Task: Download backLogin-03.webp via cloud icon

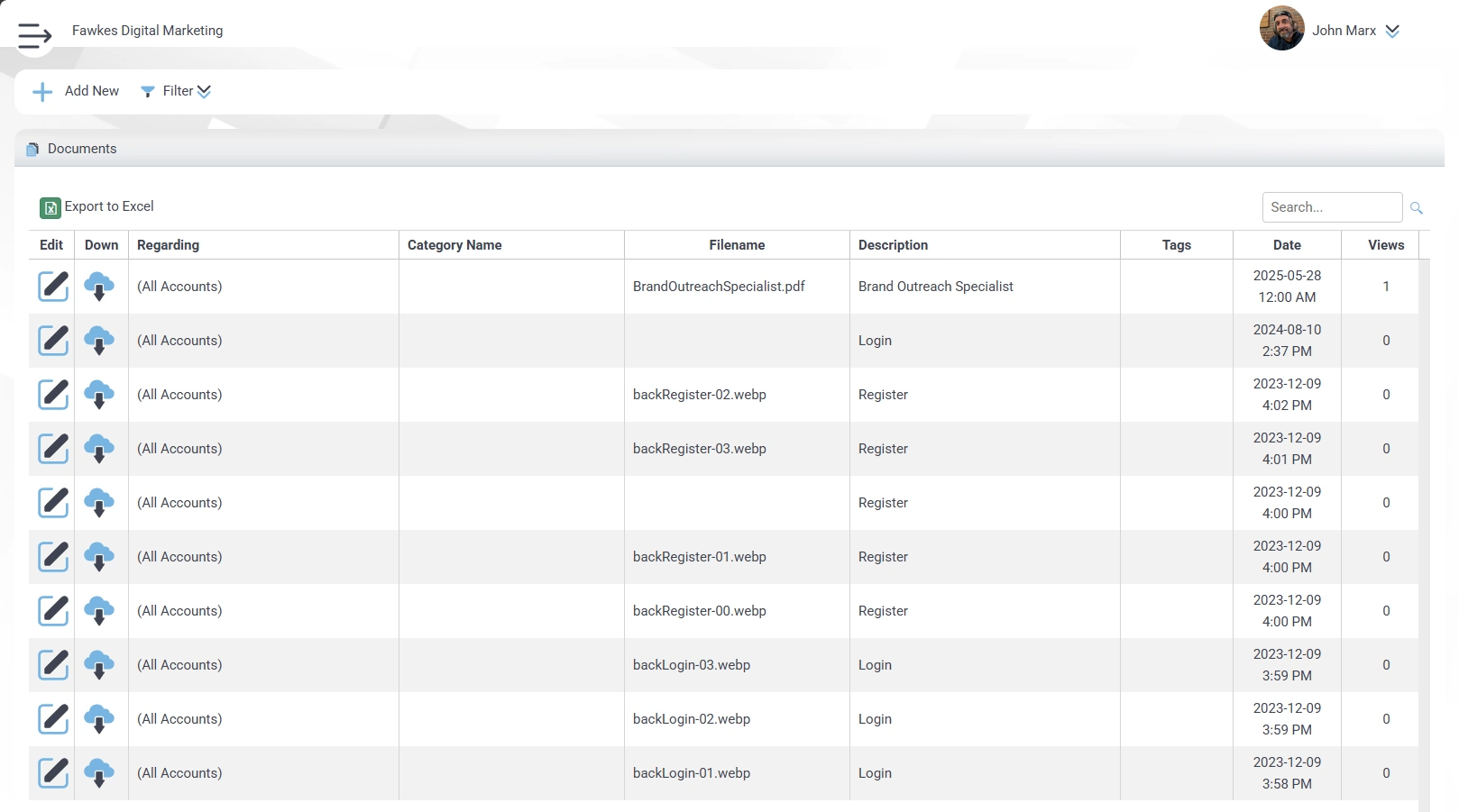Action: point(99,665)
